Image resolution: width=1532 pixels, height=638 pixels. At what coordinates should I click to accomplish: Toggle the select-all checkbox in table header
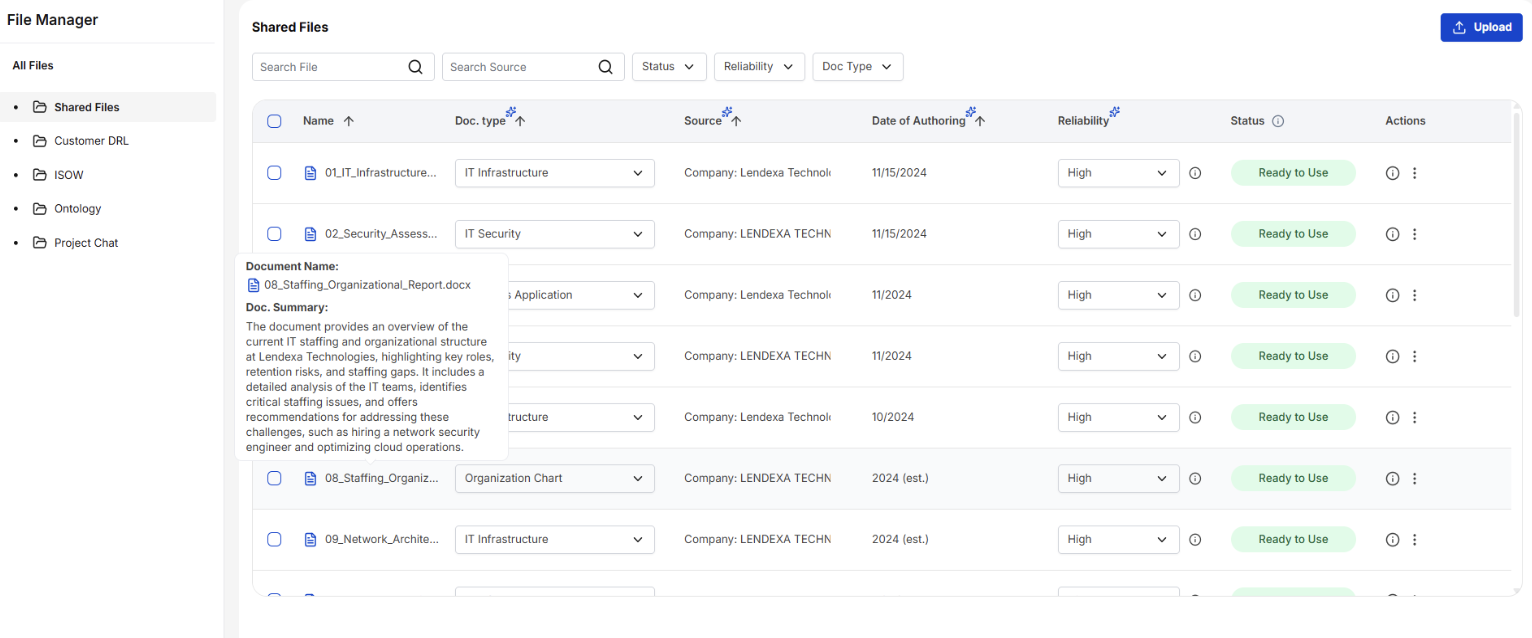[x=274, y=121]
